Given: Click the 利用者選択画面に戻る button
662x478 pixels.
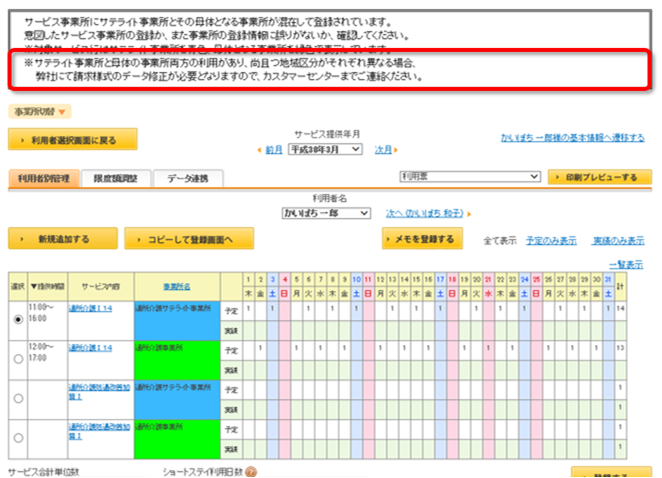Looking at the screenshot, I should (73, 140).
